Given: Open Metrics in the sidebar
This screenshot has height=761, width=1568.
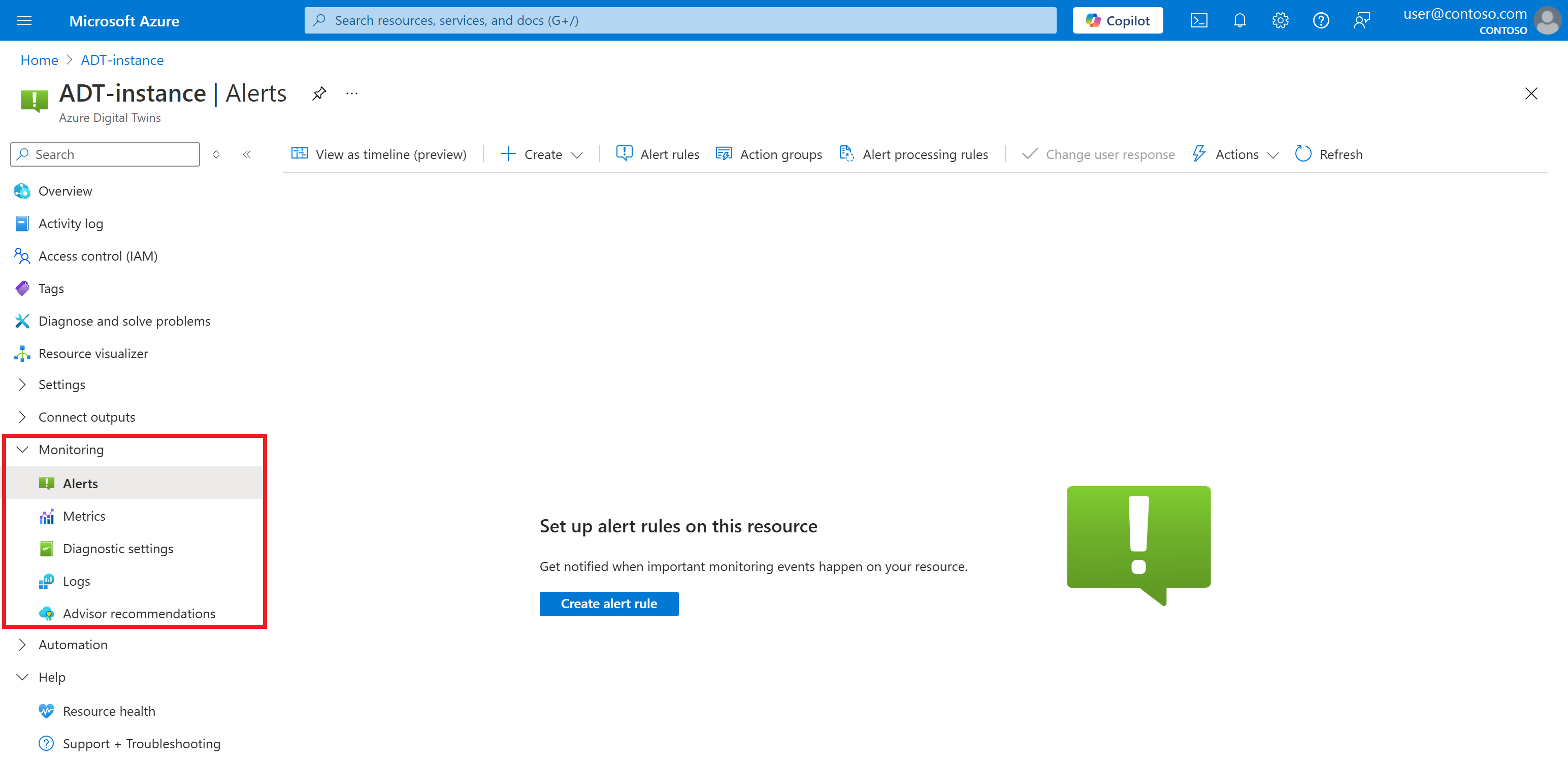Looking at the screenshot, I should (x=84, y=516).
